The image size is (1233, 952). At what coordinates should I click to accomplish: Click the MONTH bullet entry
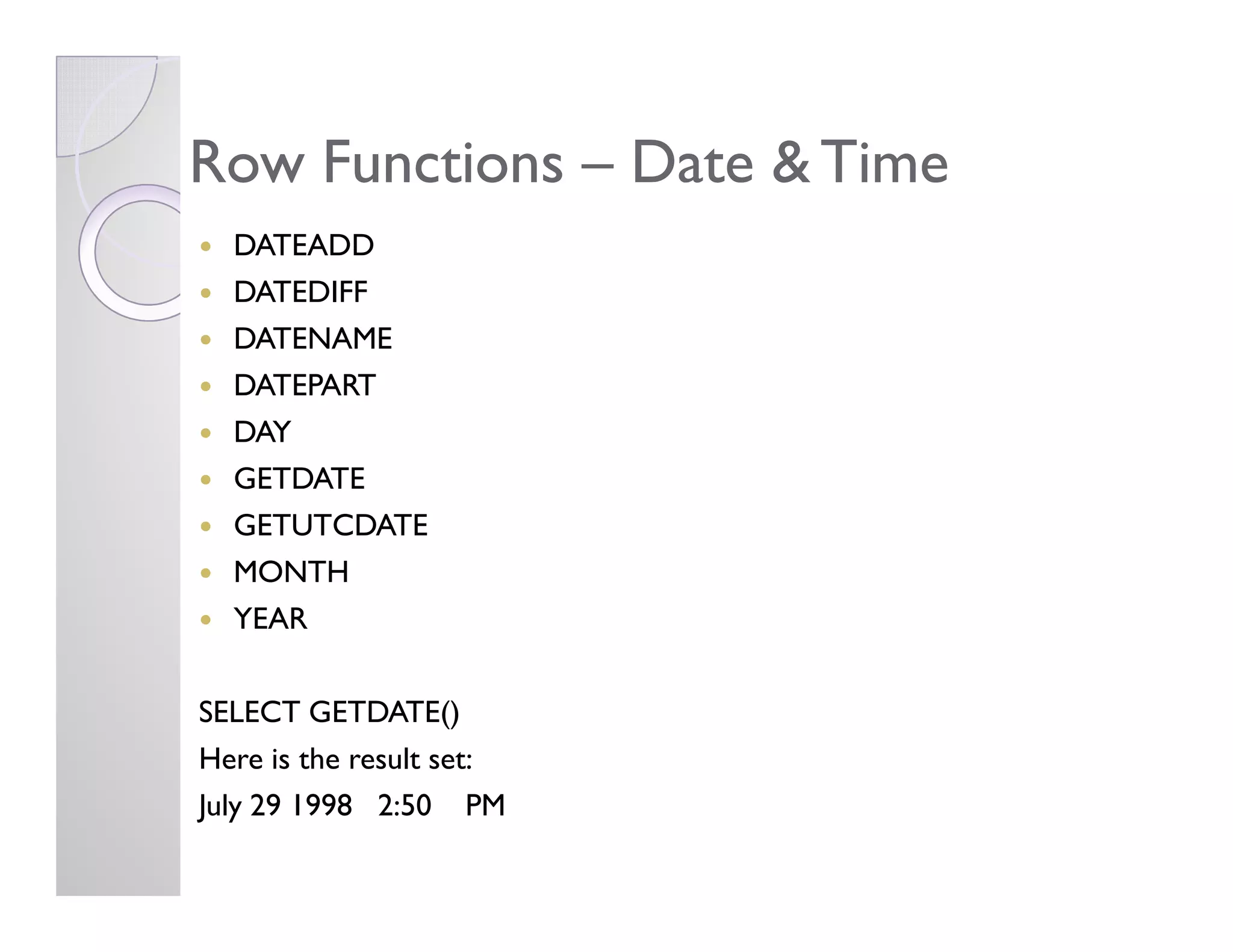[x=291, y=572]
